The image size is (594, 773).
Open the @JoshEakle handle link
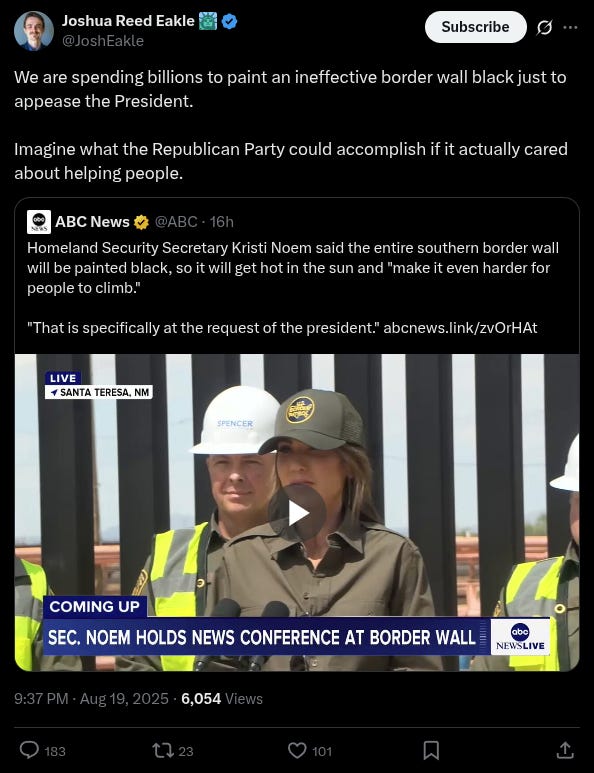click(103, 41)
